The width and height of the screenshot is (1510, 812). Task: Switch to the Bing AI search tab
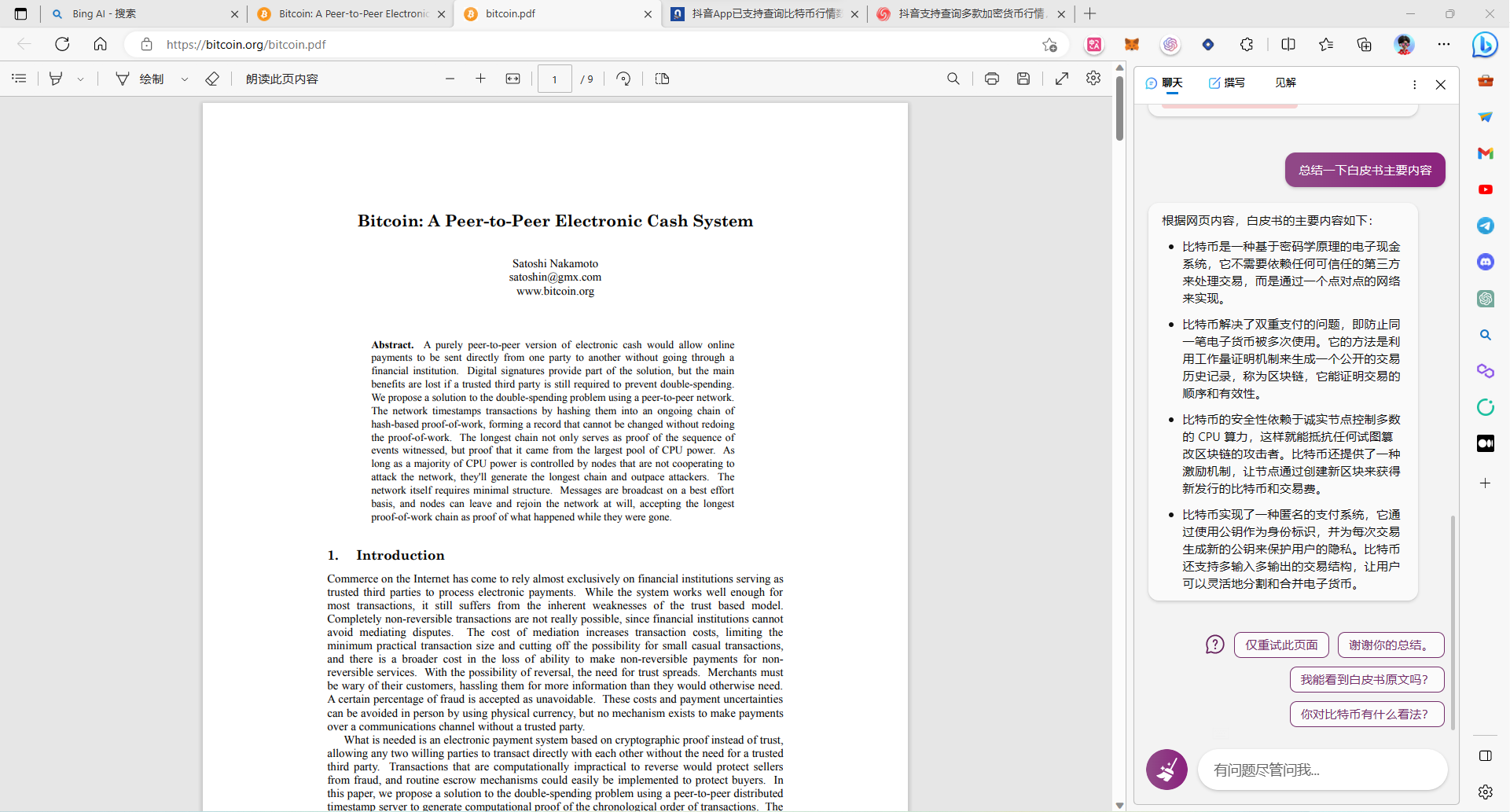pyautogui.click(x=145, y=14)
